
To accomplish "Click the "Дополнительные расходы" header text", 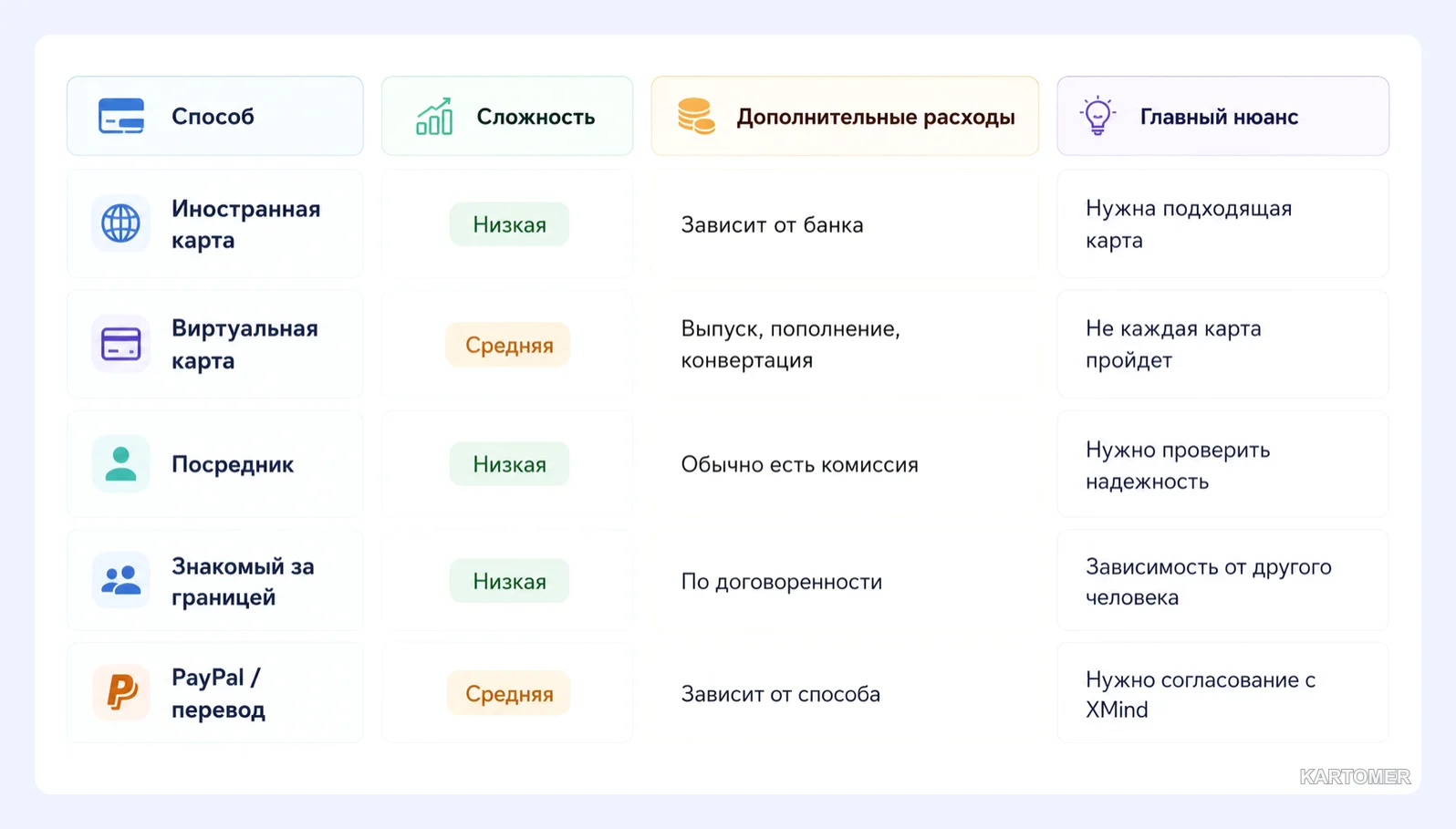I will click(x=876, y=117).
